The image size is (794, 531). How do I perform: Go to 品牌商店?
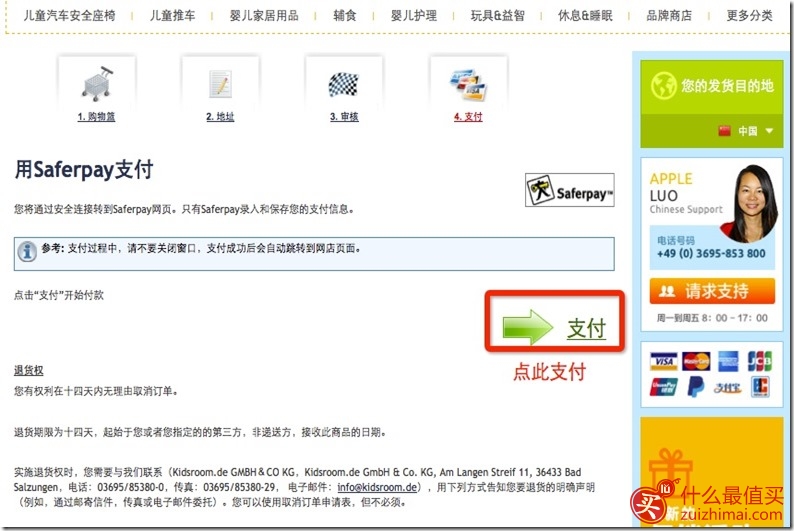(669, 16)
